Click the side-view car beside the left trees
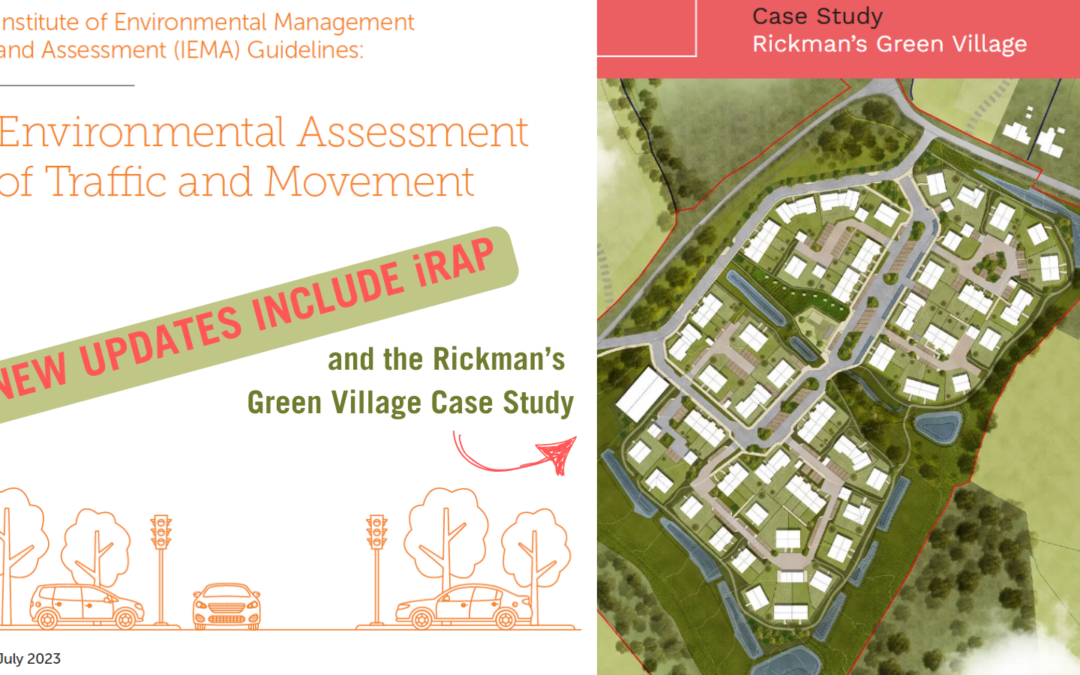 [x=87, y=606]
